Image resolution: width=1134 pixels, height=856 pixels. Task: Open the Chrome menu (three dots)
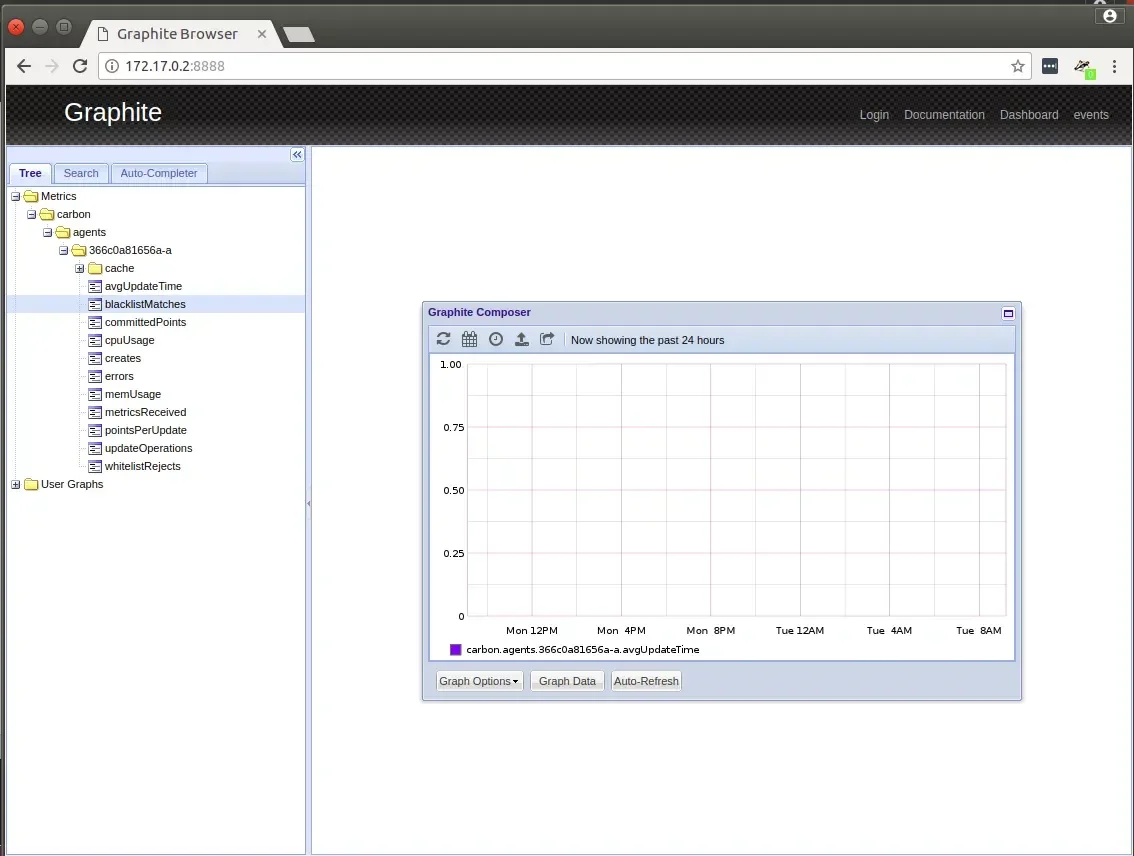(x=1114, y=67)
